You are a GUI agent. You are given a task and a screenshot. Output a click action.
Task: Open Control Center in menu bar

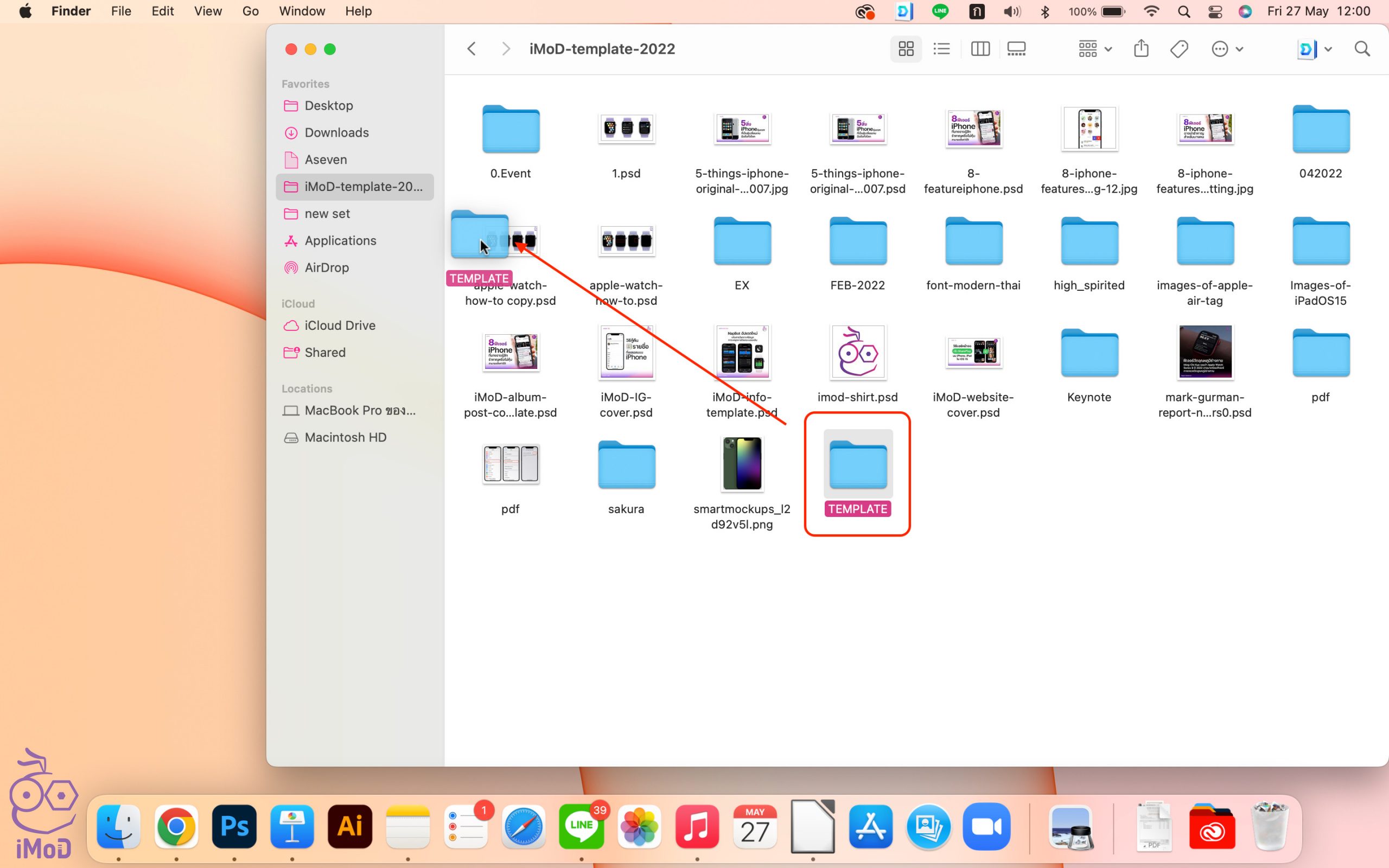(1214, 11)
